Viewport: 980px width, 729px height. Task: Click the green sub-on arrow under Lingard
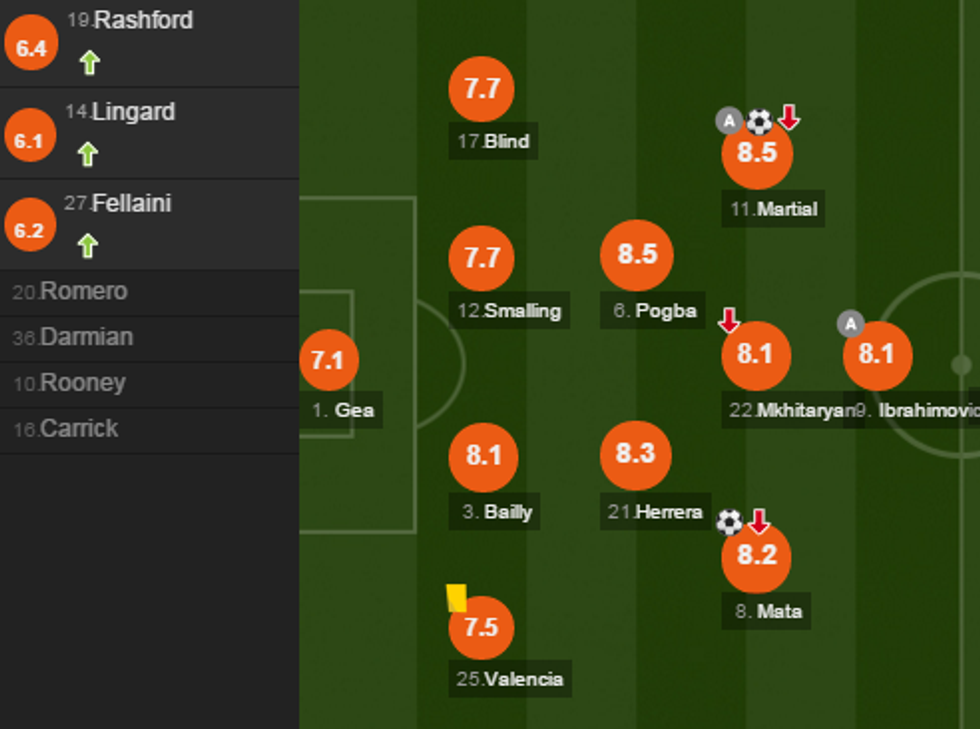[x=88, y=154]
